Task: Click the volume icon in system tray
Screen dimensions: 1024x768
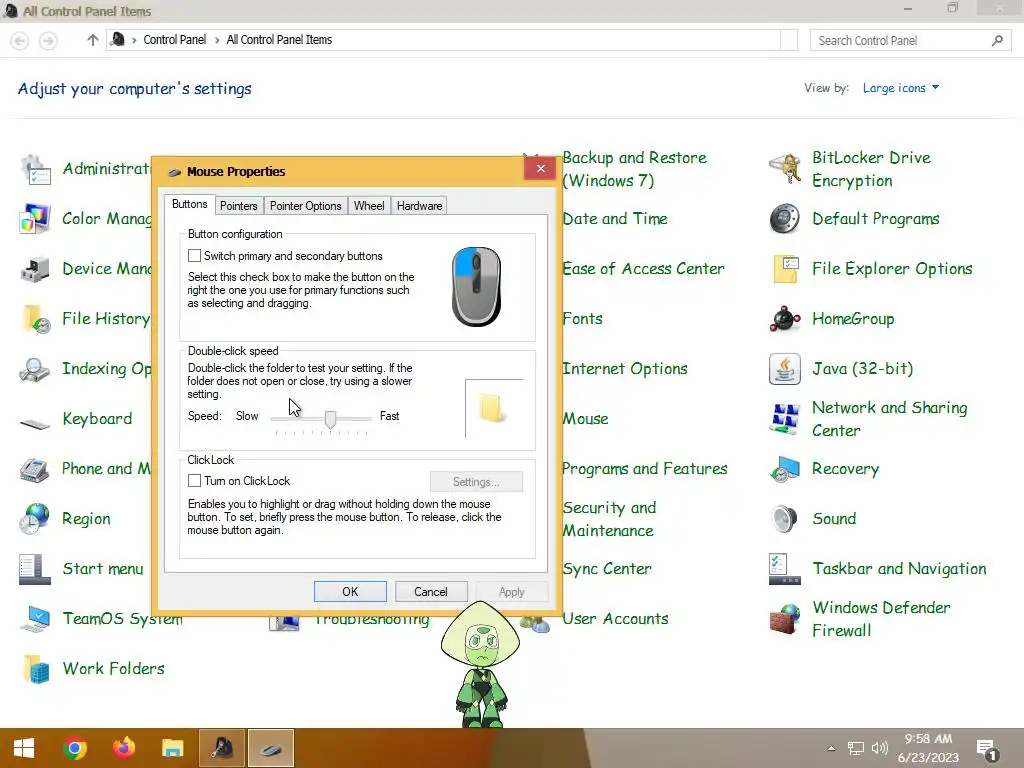Action: click(880, 748)
